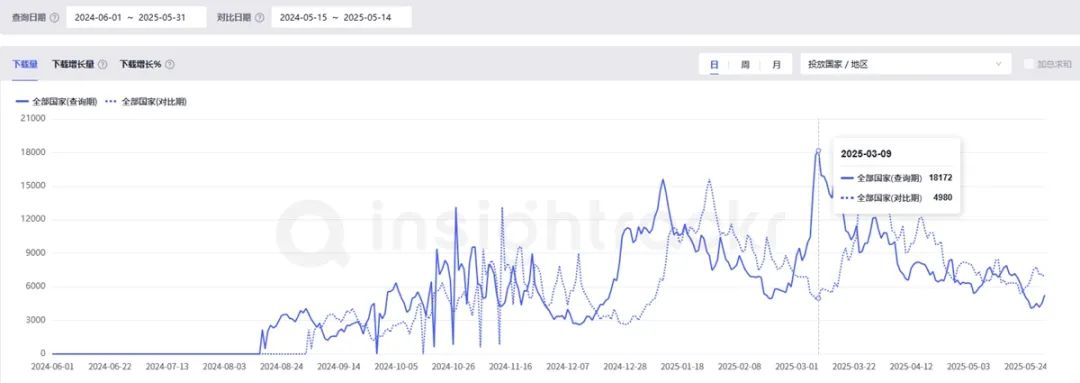The image size is (1080, 383).
Task: Open the comparison date range picker 2024-05-15
Action: [x=342, y=17]
